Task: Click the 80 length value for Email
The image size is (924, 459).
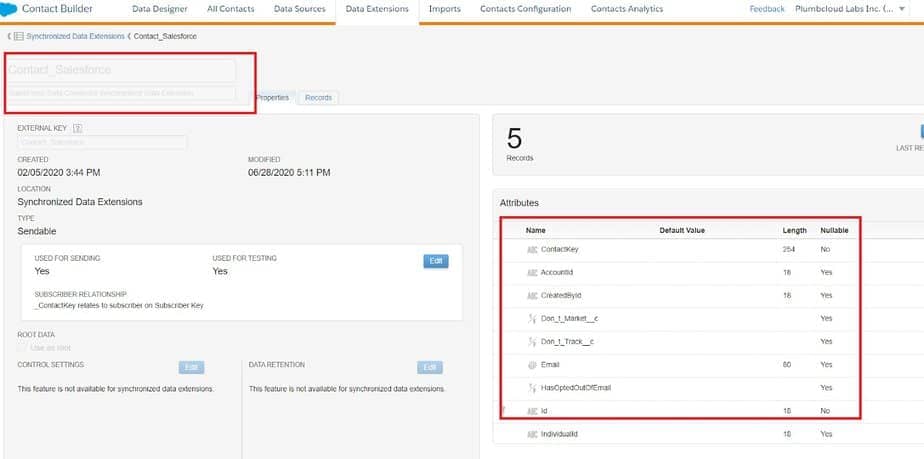Action: pyautogui.click(x=787, y=365)
